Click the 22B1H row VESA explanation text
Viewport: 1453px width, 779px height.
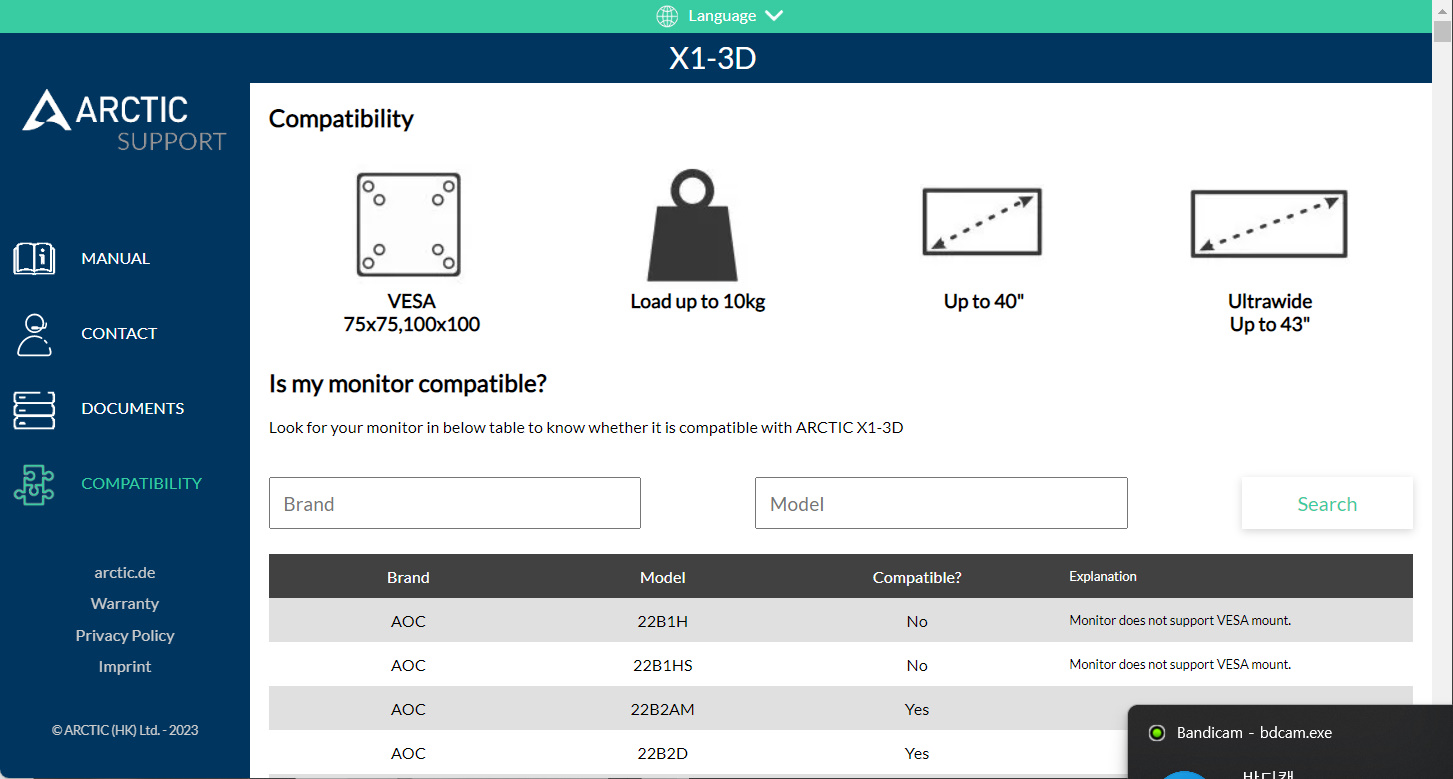point(1180,620)
